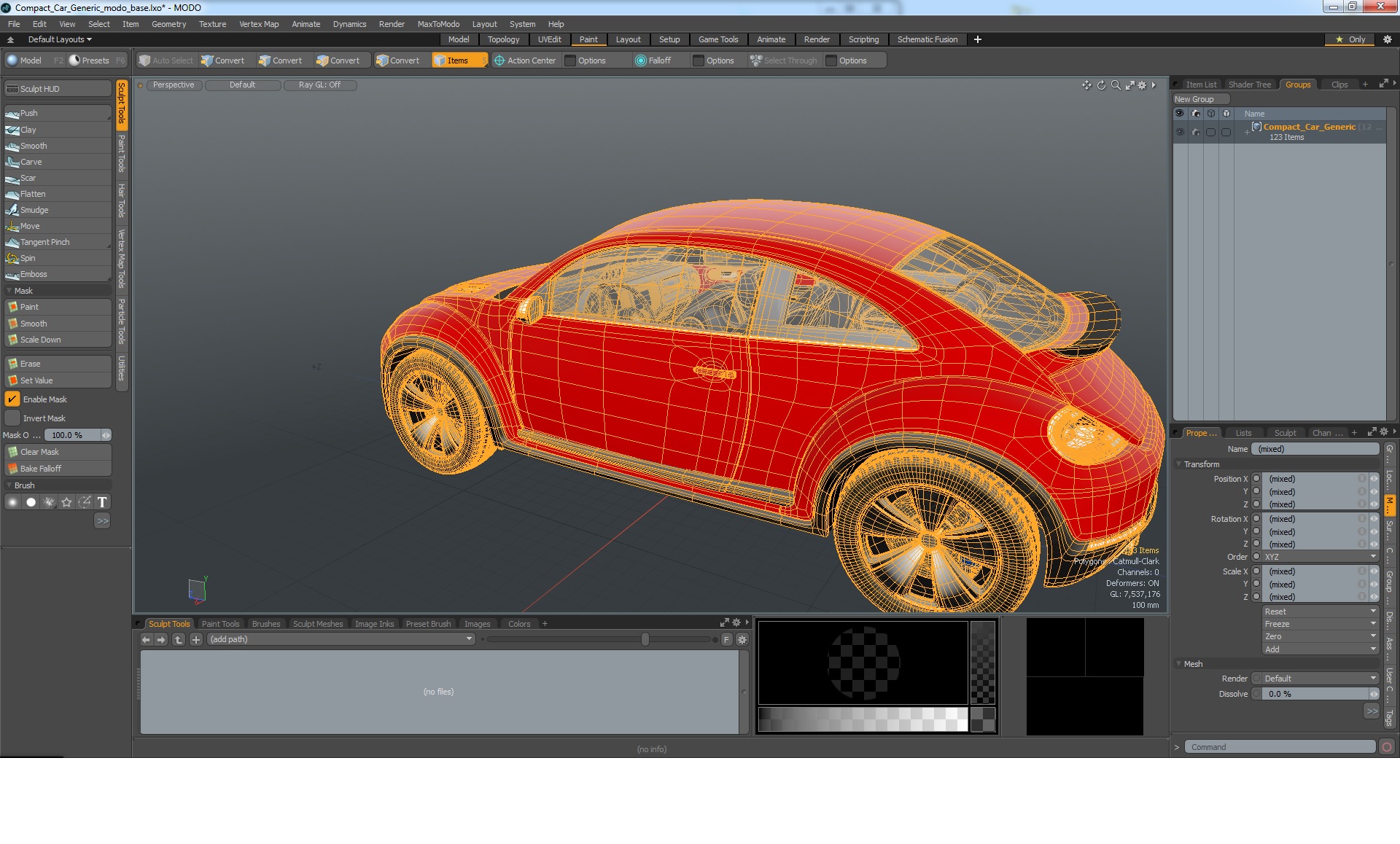Image resolution: width=1400 pixels, height=844 pixels.
Task: Toggle the Only layout star button
Action: click(x=1350, y=39)
